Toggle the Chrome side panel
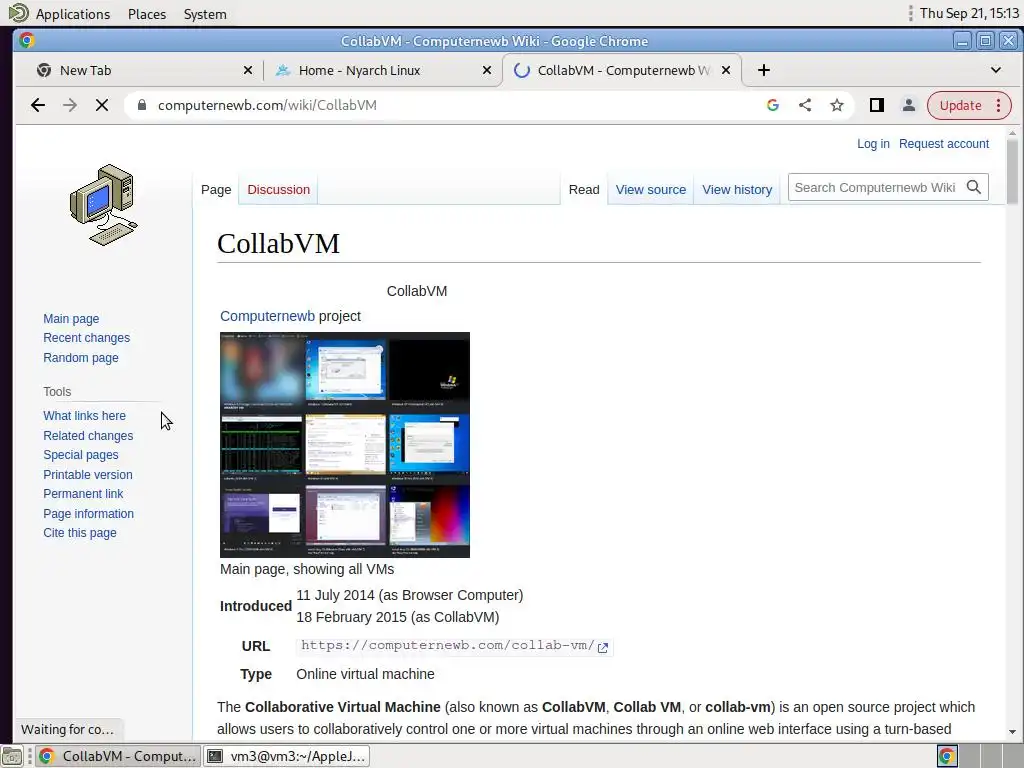1024x768 pixels. 876,105
